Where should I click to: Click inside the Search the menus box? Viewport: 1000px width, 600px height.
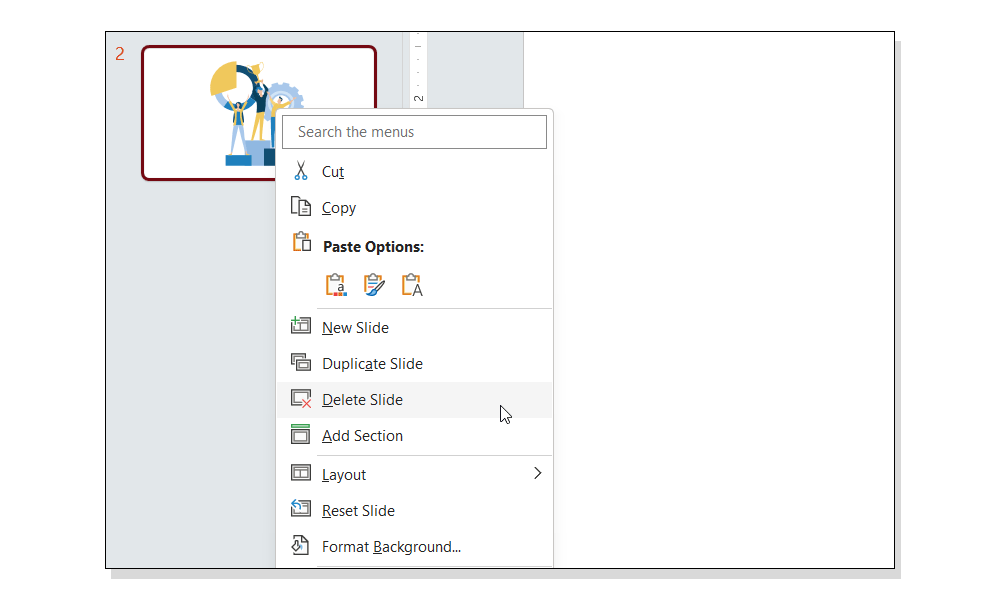(x=414, y=131)
